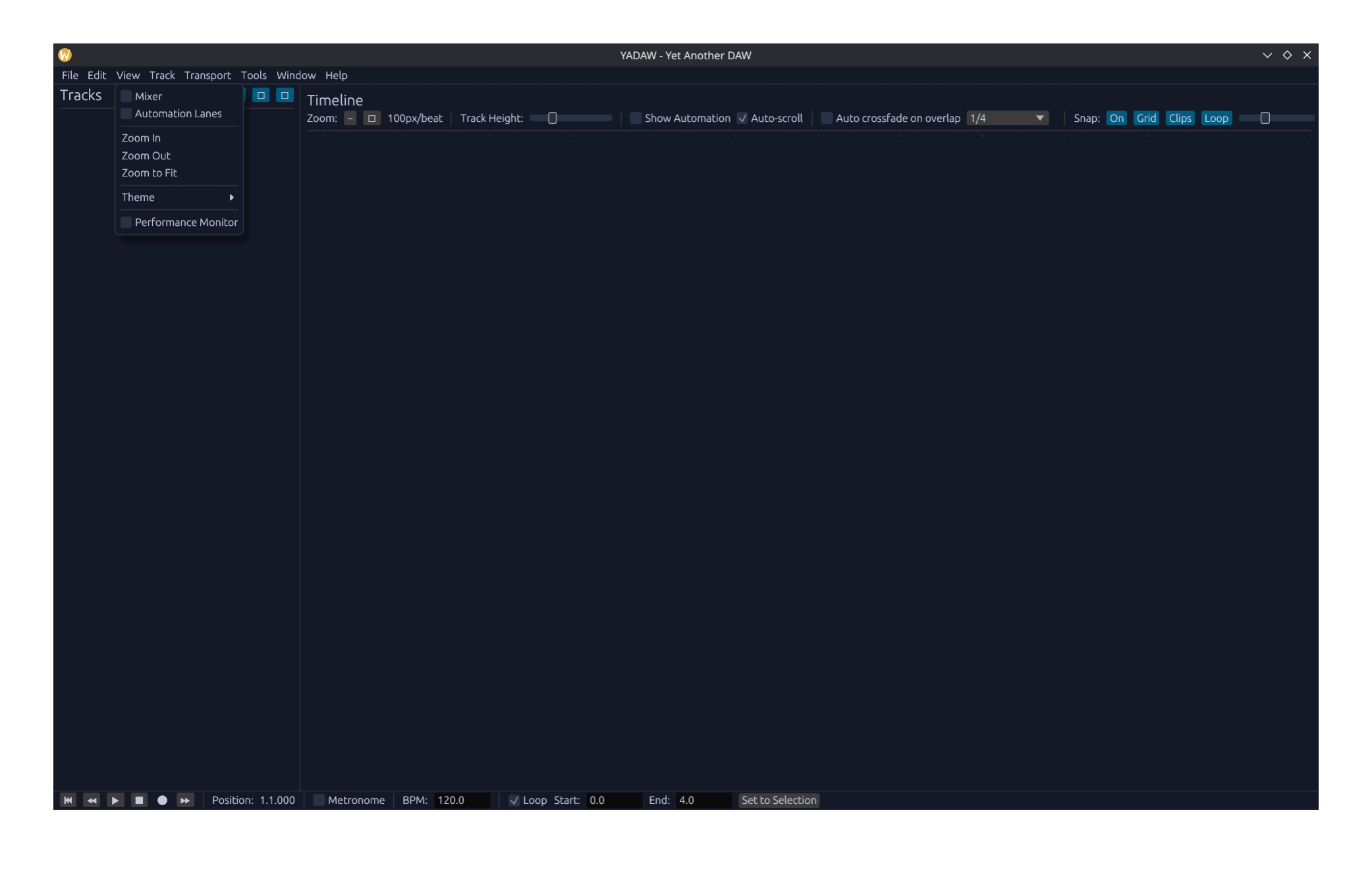Open the Help menu
The image size is (1372, 873).
point(336,75)
